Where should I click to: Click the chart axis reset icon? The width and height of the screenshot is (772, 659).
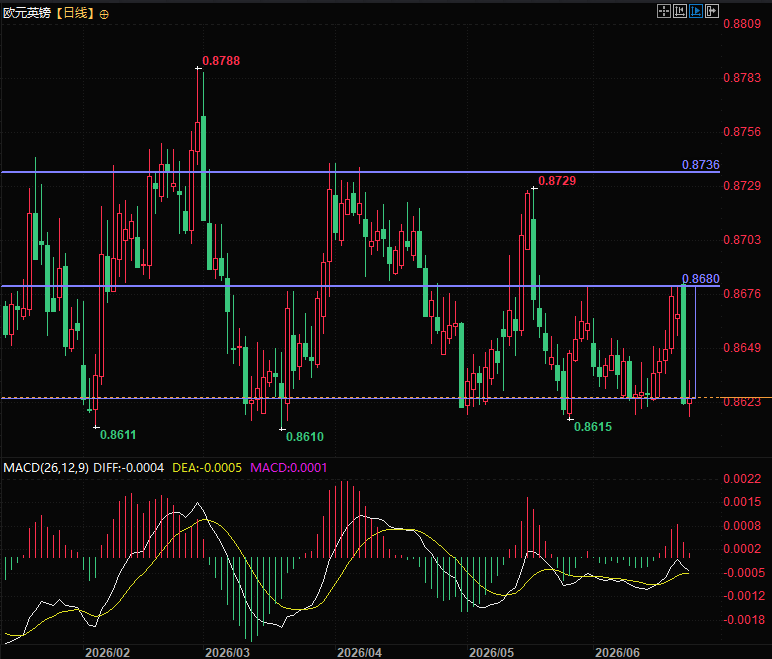click(680, 11)
